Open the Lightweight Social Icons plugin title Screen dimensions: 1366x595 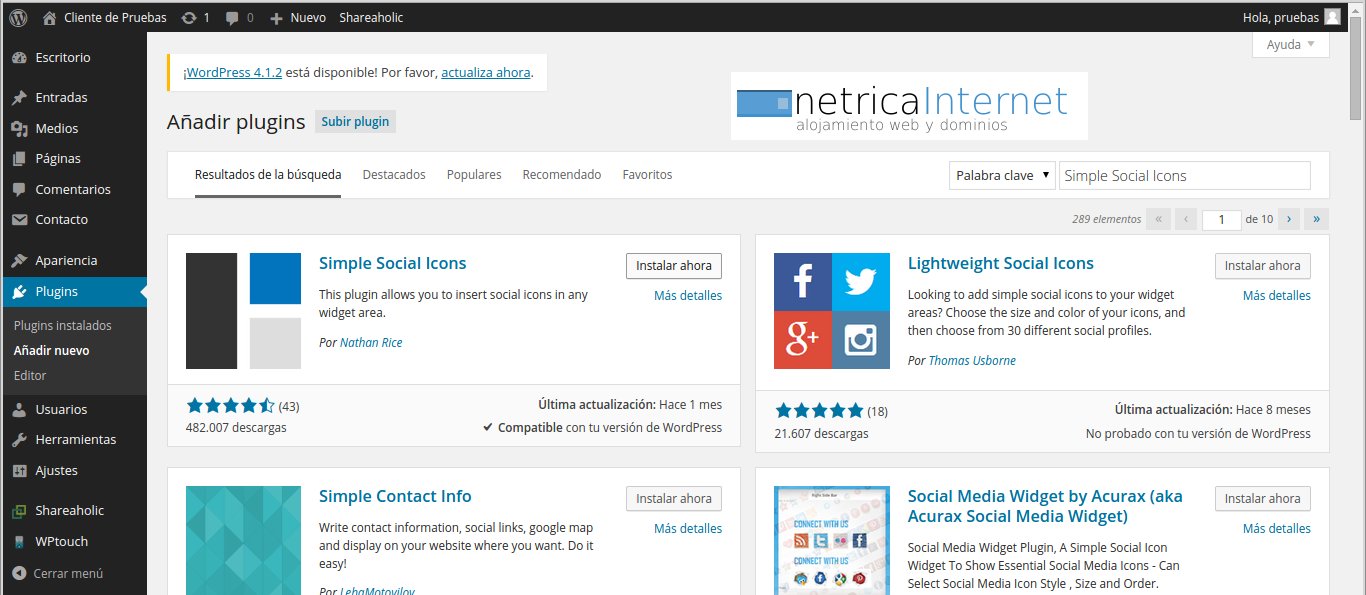click(x=1001, y=264)
